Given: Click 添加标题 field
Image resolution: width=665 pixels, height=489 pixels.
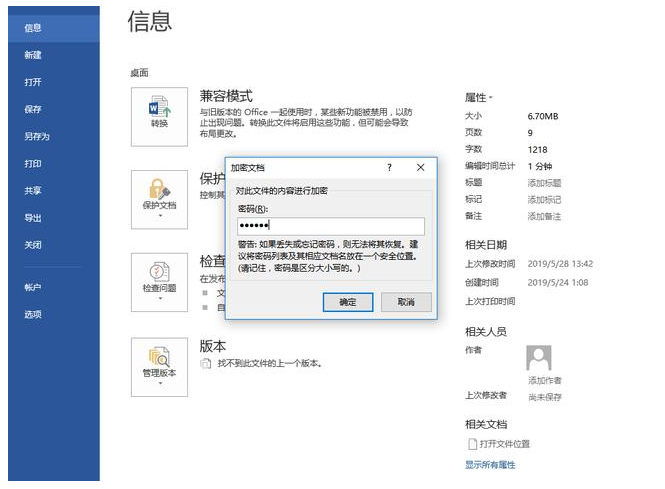Looking at the screenshot, I should pos(544,183).
